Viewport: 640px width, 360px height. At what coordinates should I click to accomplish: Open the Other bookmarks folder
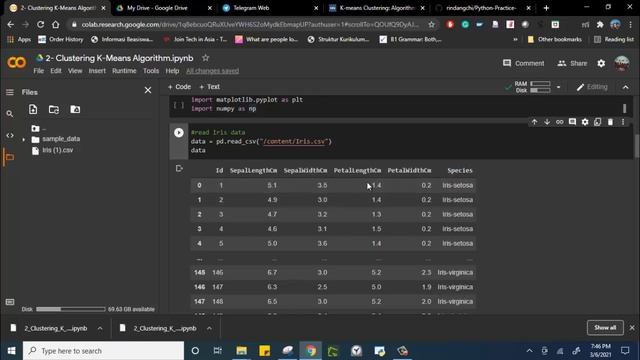555,40
